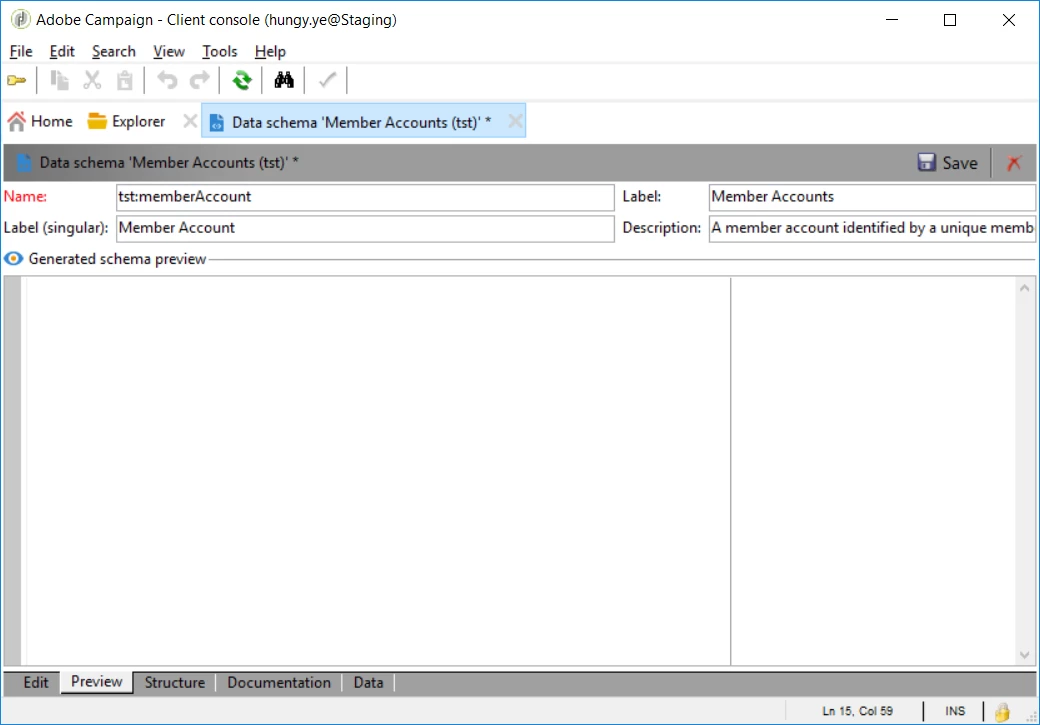Open the Search menu
Screen dimensions: 1040x725
(x=113, y=52)
